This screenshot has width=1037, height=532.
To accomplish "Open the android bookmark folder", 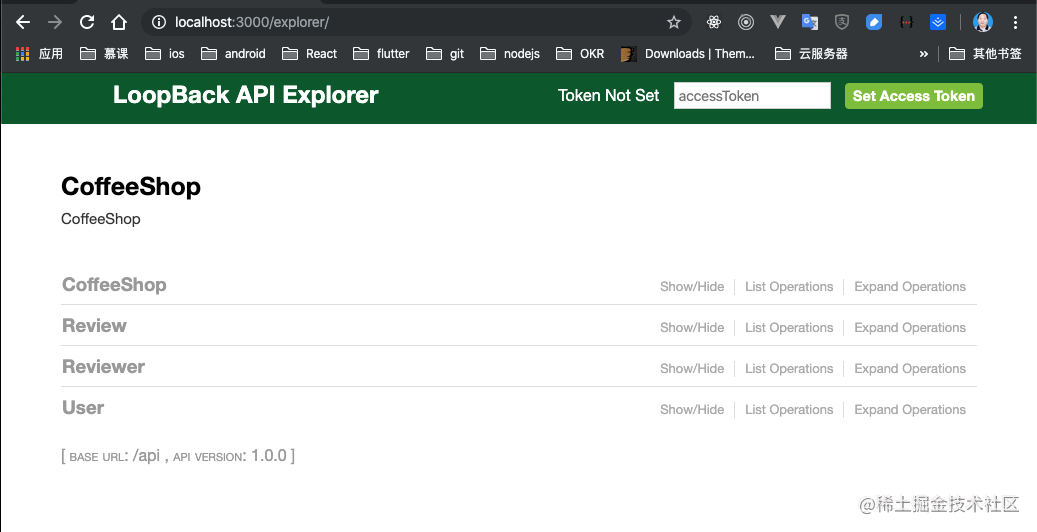I will click(x=233, y=54).
